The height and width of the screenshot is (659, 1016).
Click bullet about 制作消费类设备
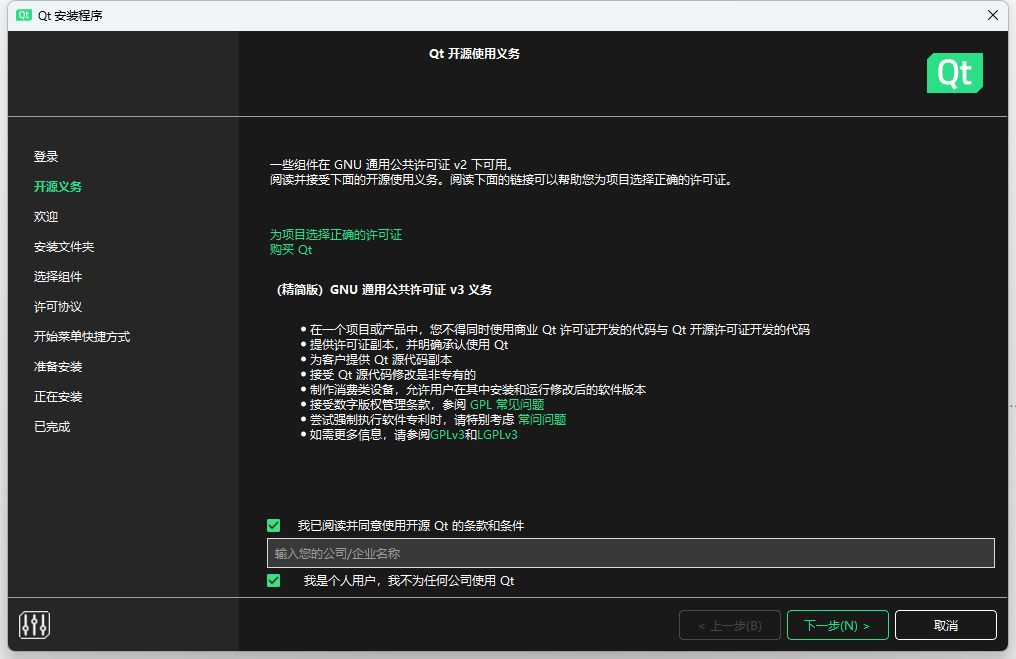click(x=478, y=389)
